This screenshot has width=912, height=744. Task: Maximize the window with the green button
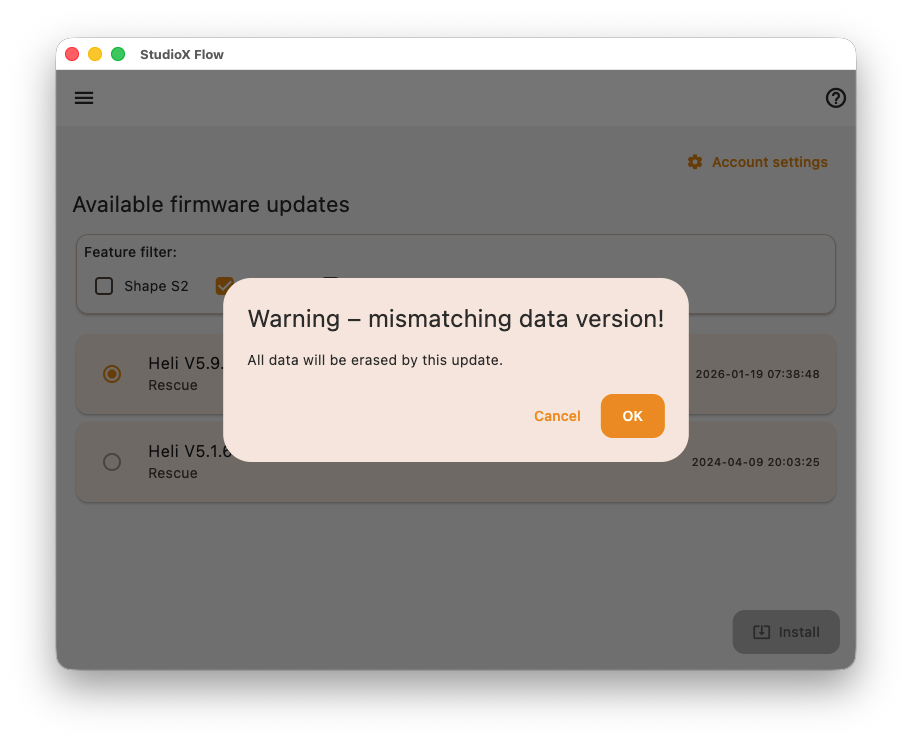coord(118,54)
